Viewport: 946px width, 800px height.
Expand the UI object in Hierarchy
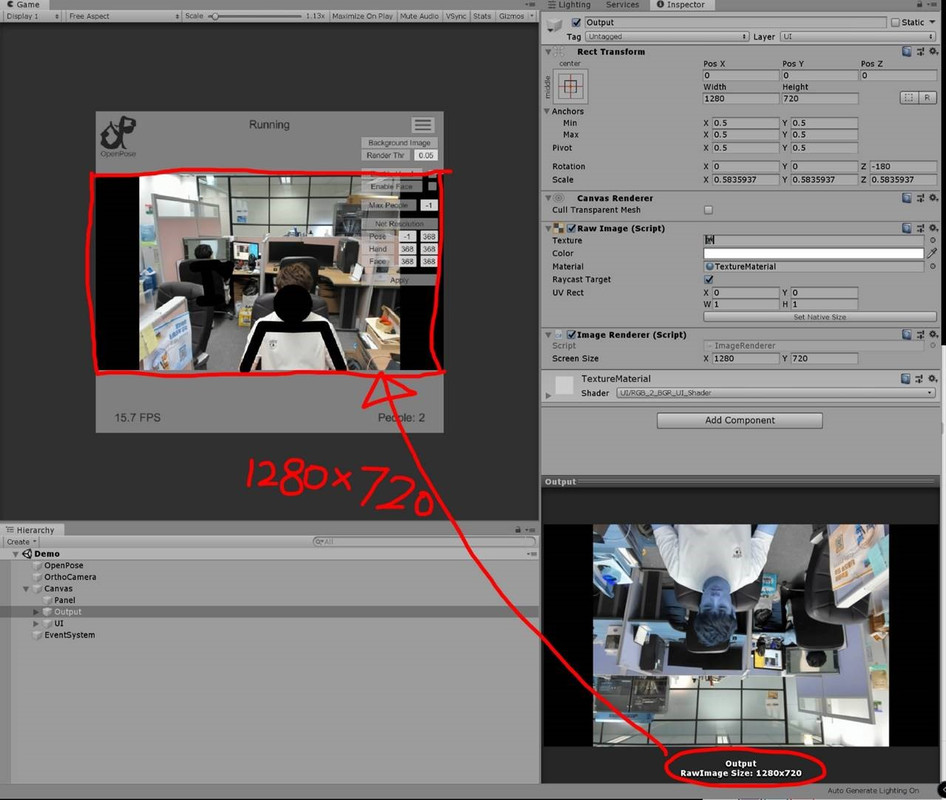tap(36, 623)
